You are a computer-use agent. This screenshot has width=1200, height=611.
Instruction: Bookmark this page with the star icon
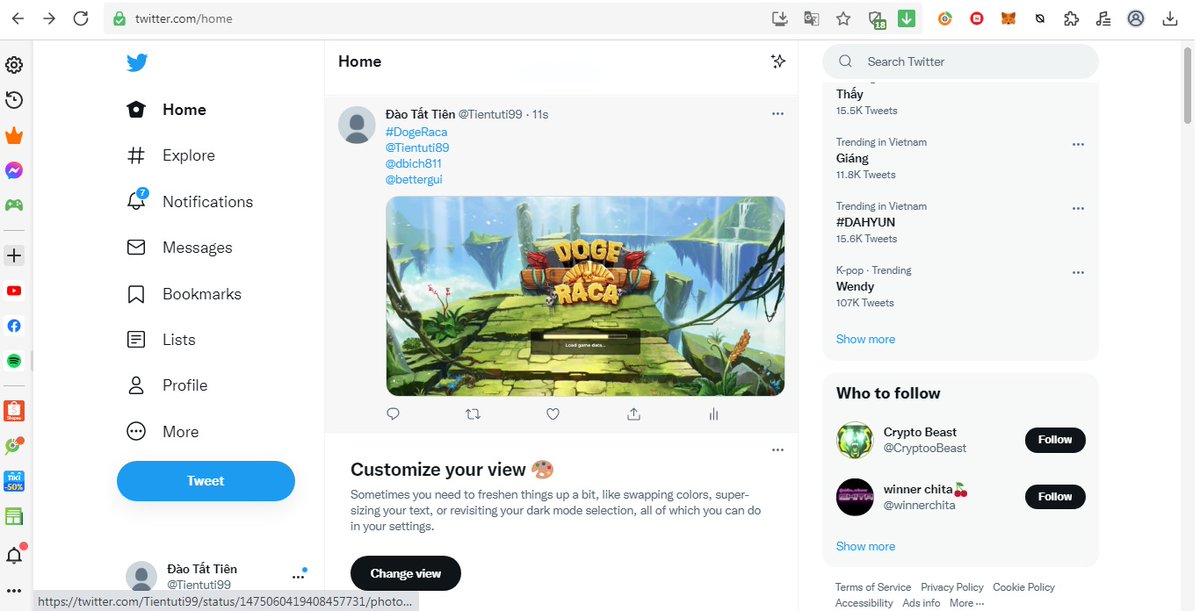[x=843, y=18]
